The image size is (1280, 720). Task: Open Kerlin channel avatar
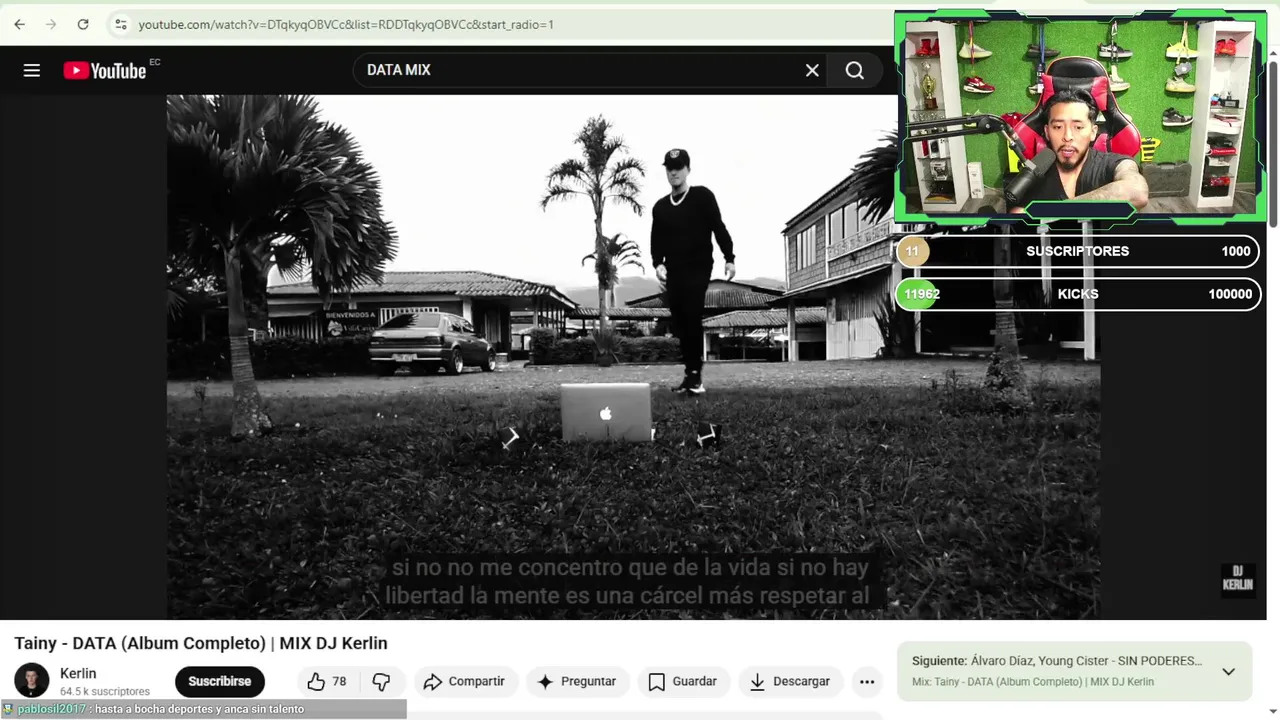point(31,681)
